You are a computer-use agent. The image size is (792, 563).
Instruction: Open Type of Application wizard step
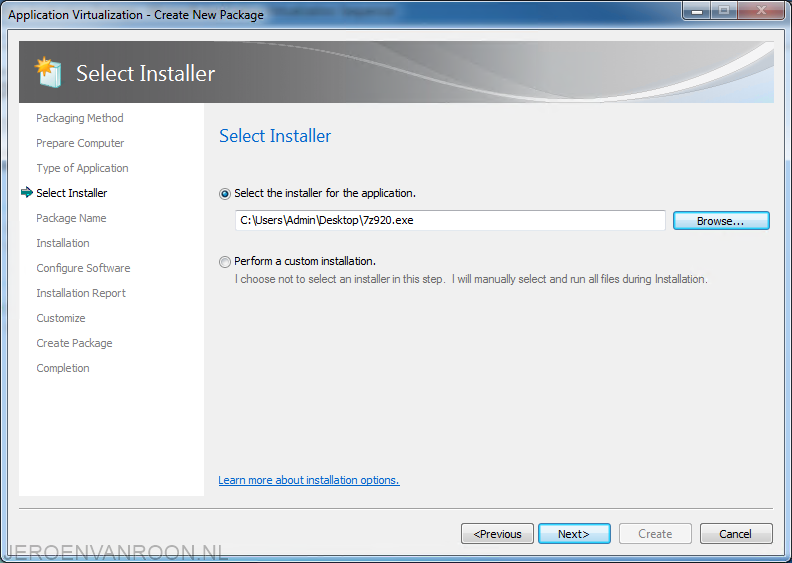click(82, 168)
